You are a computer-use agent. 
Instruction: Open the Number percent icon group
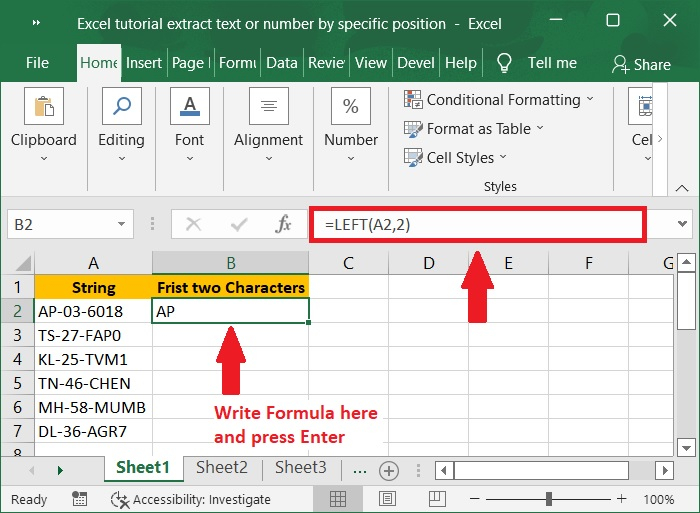pos(350,106)
